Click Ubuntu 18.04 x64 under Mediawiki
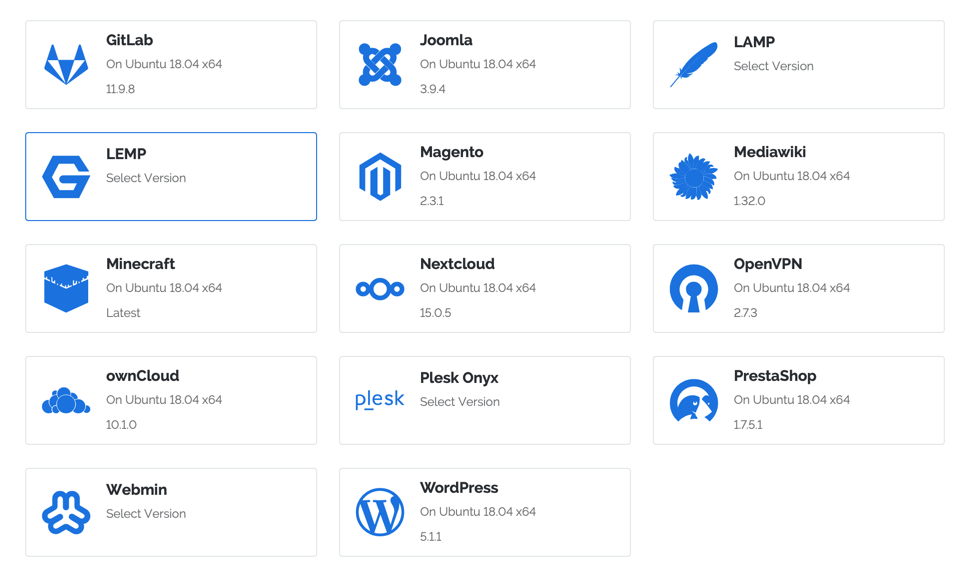This screenshot has height=573, width=964. (801, 176)
